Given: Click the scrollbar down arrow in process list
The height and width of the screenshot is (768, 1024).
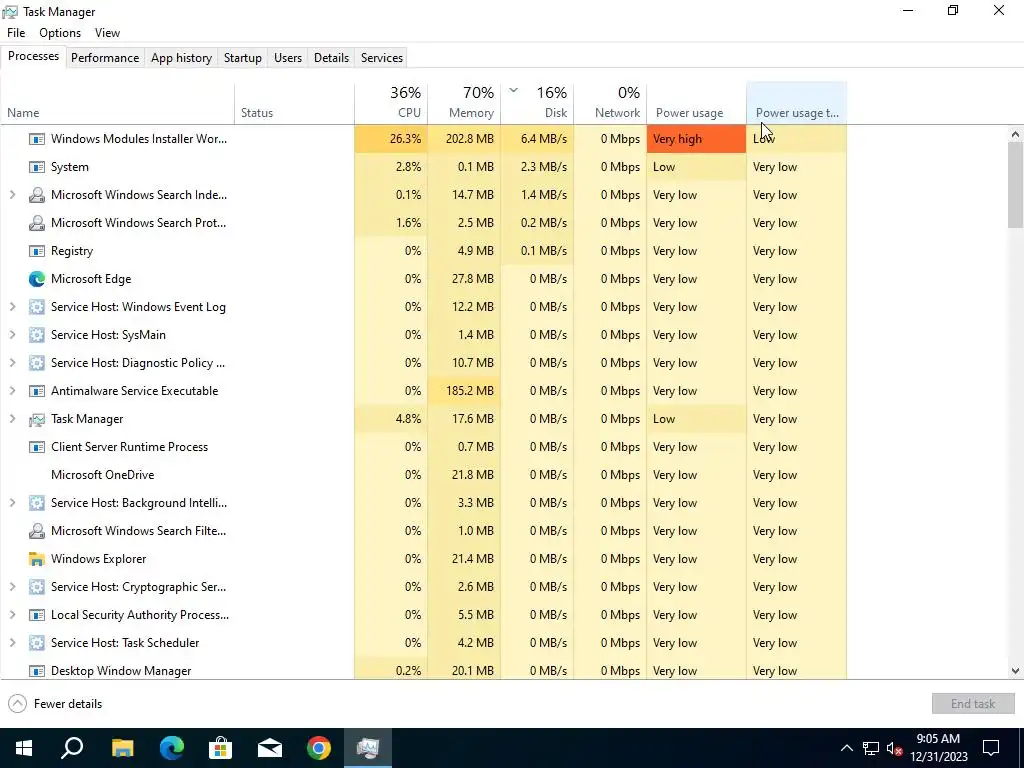Looking at the screenshot, I should tap(1015, 671).
